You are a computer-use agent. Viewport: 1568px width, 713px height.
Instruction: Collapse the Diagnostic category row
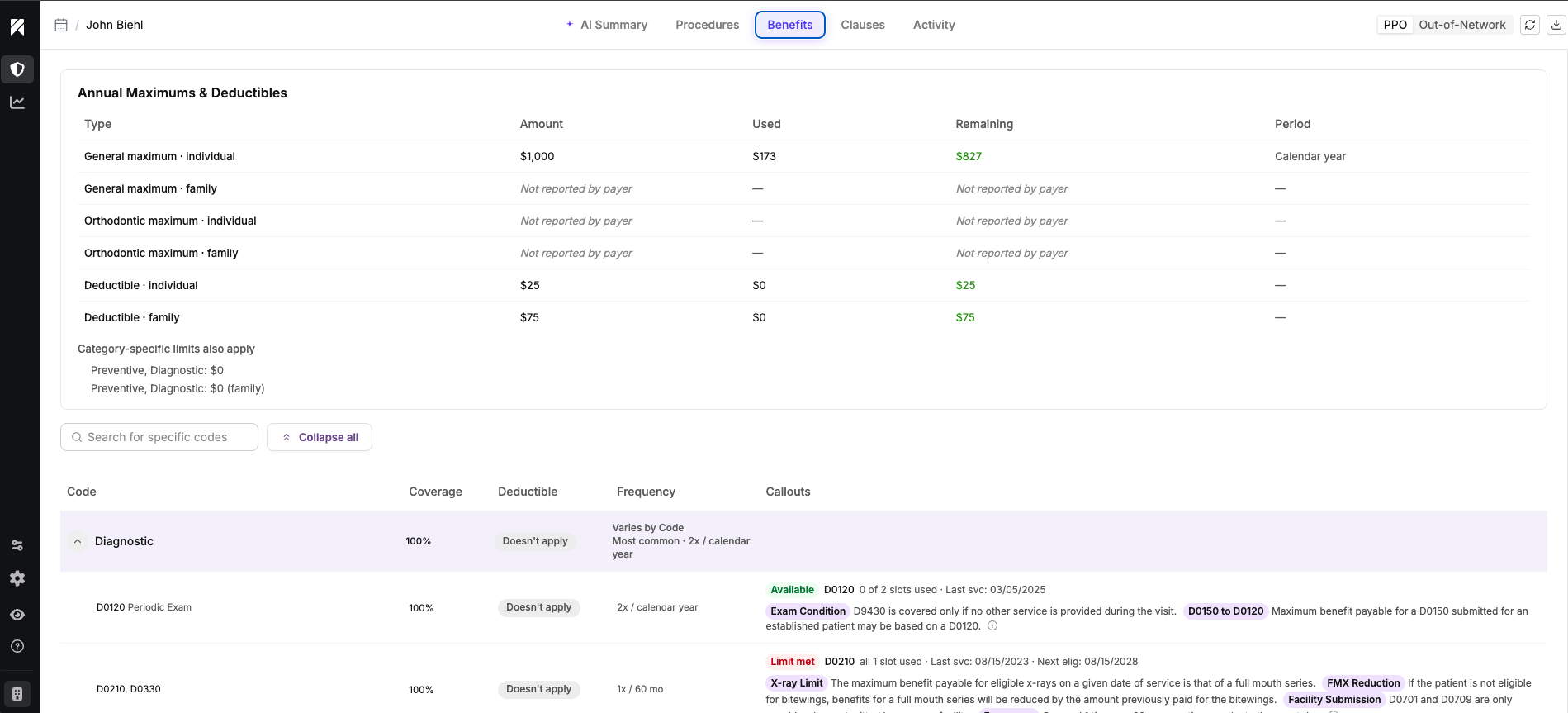(x=78, y=541)
